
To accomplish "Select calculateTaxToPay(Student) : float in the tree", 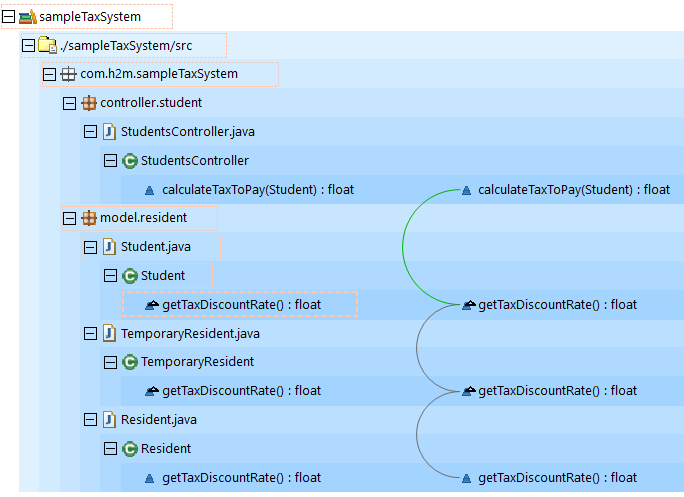I will pyautogui.click(x=258, y=190).
